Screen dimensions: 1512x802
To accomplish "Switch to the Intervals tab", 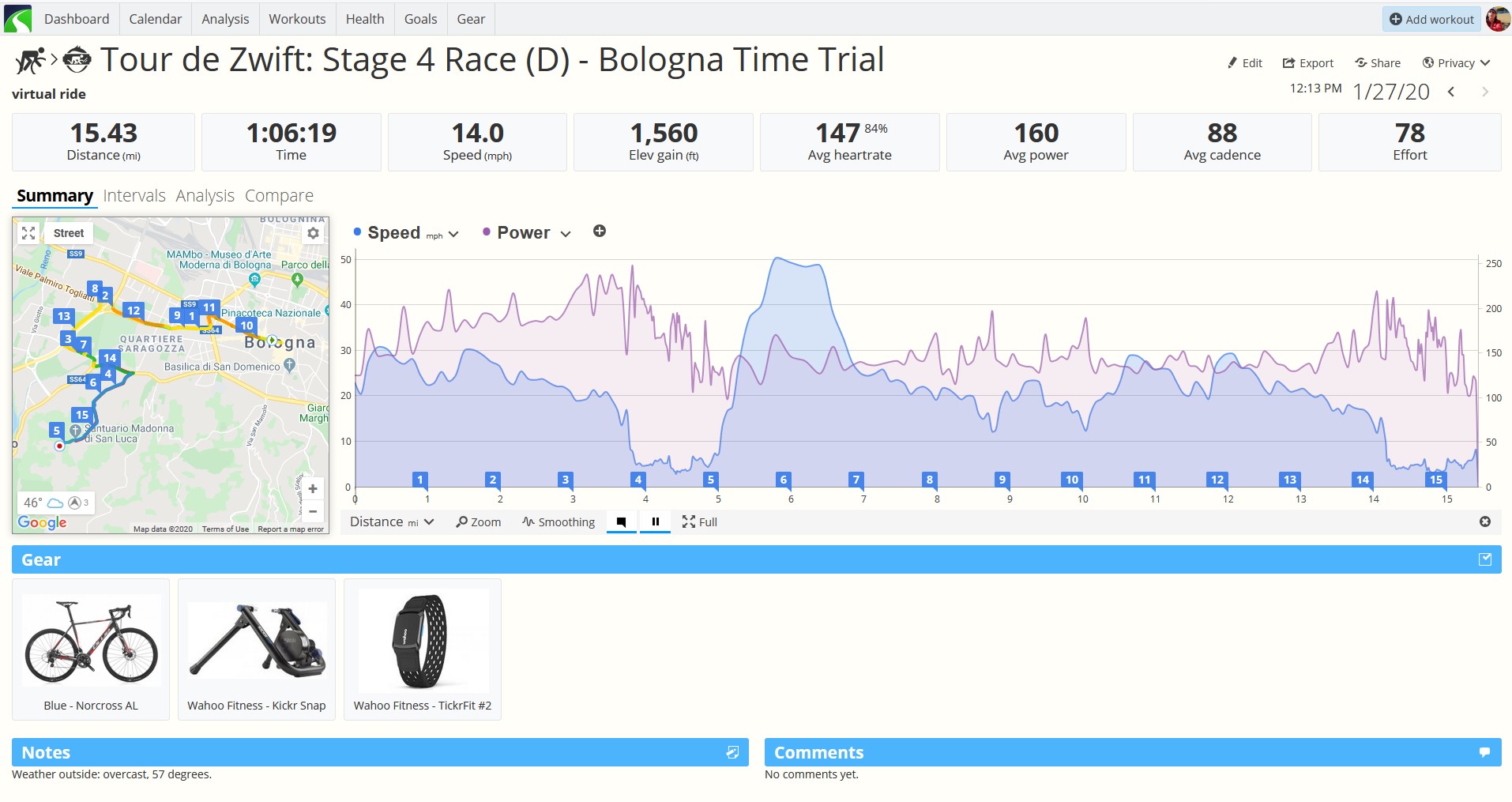I will (x=134, y=195).
